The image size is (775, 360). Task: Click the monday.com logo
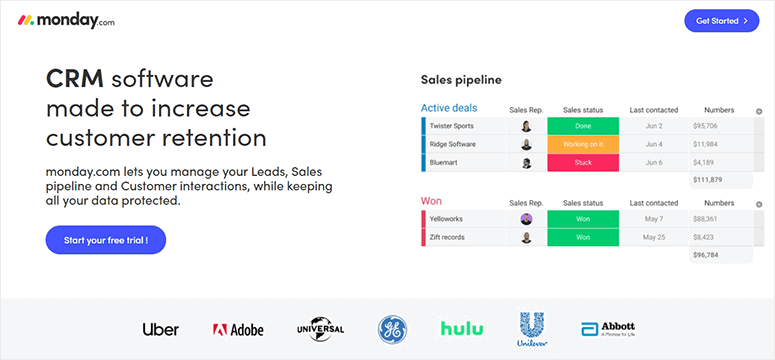click(66, 21)
